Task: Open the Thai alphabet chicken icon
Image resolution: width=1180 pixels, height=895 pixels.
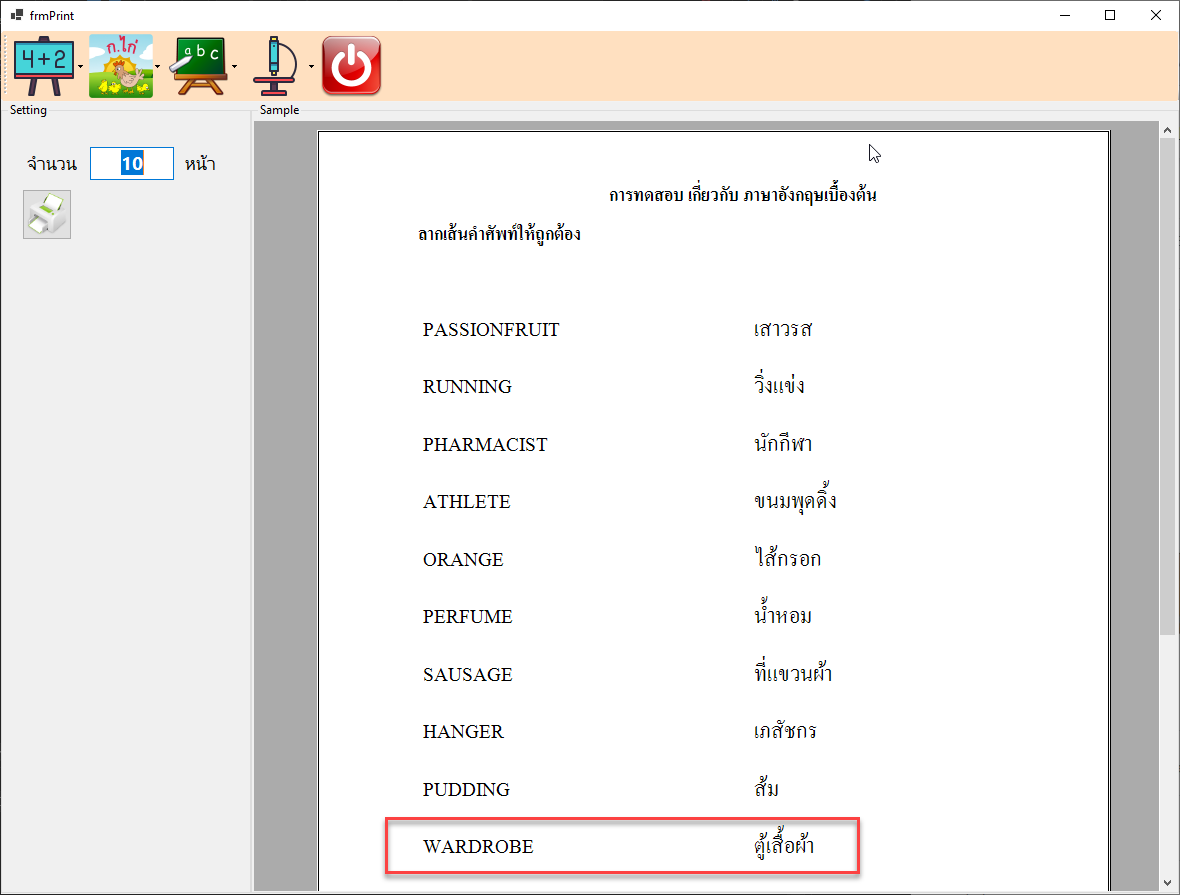Action: pos(120,66)
